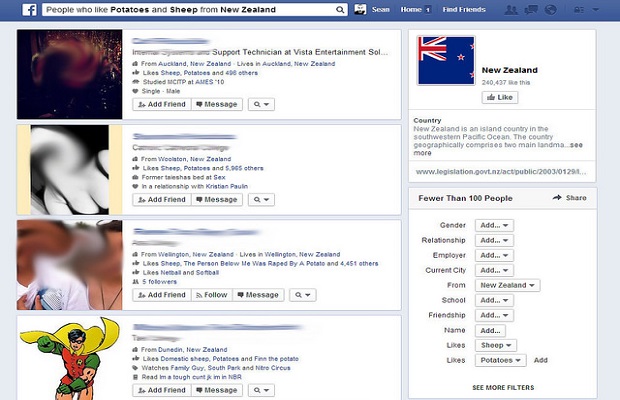Click SEE MORE FILTERS

pyautogui.click(x=503, y=388)
